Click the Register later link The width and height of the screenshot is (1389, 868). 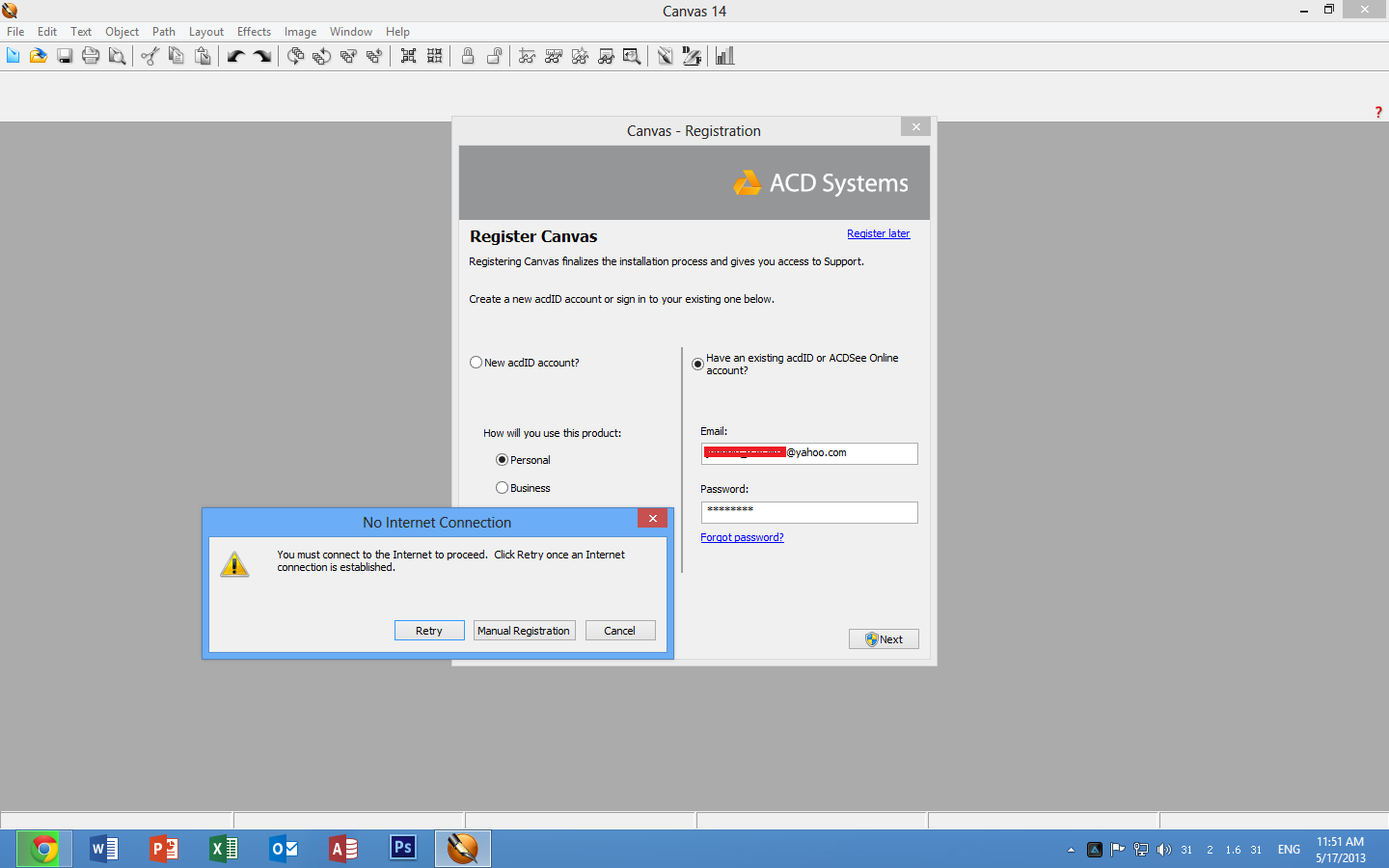(x=879, y=233)
